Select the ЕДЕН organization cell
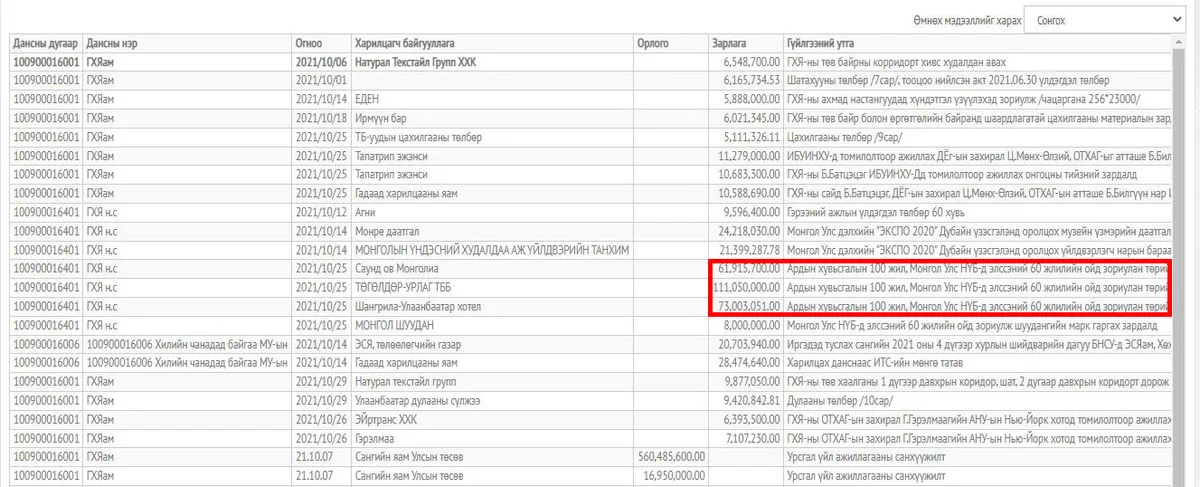 491,99
